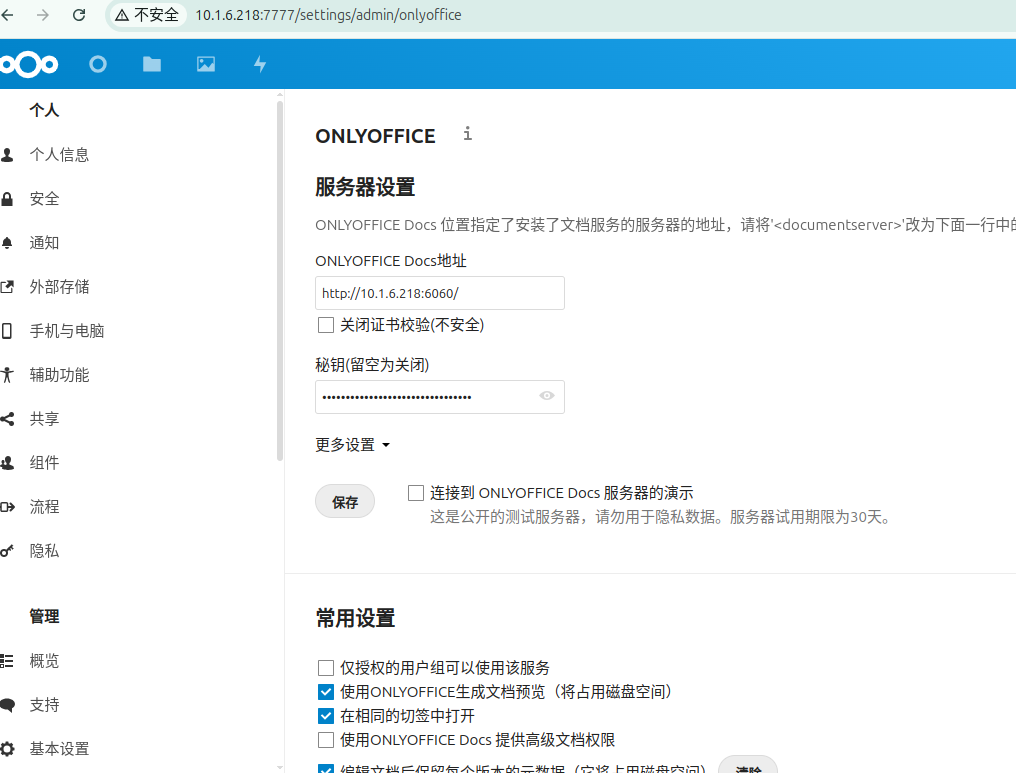Viewport: 1016px width, 776px height.
Task: Open 手机与电脑 settings
Action: (67, 331)
